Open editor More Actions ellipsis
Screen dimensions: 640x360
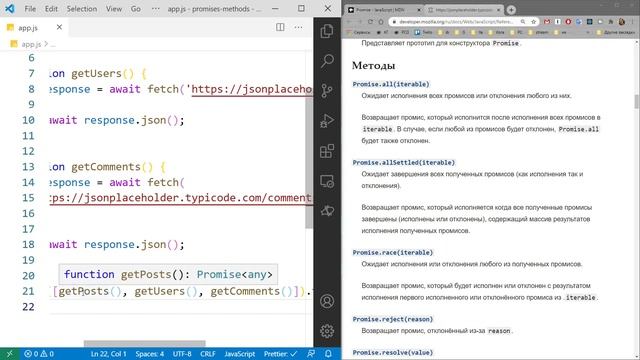298,27
